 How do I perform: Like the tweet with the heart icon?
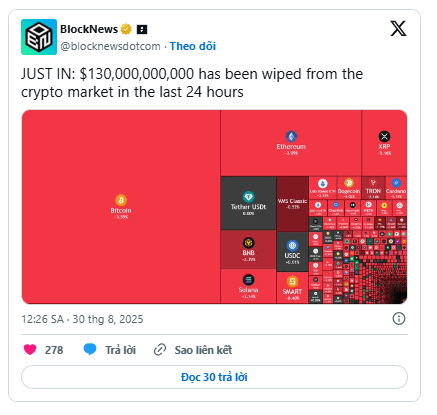[x=30, y=350]
